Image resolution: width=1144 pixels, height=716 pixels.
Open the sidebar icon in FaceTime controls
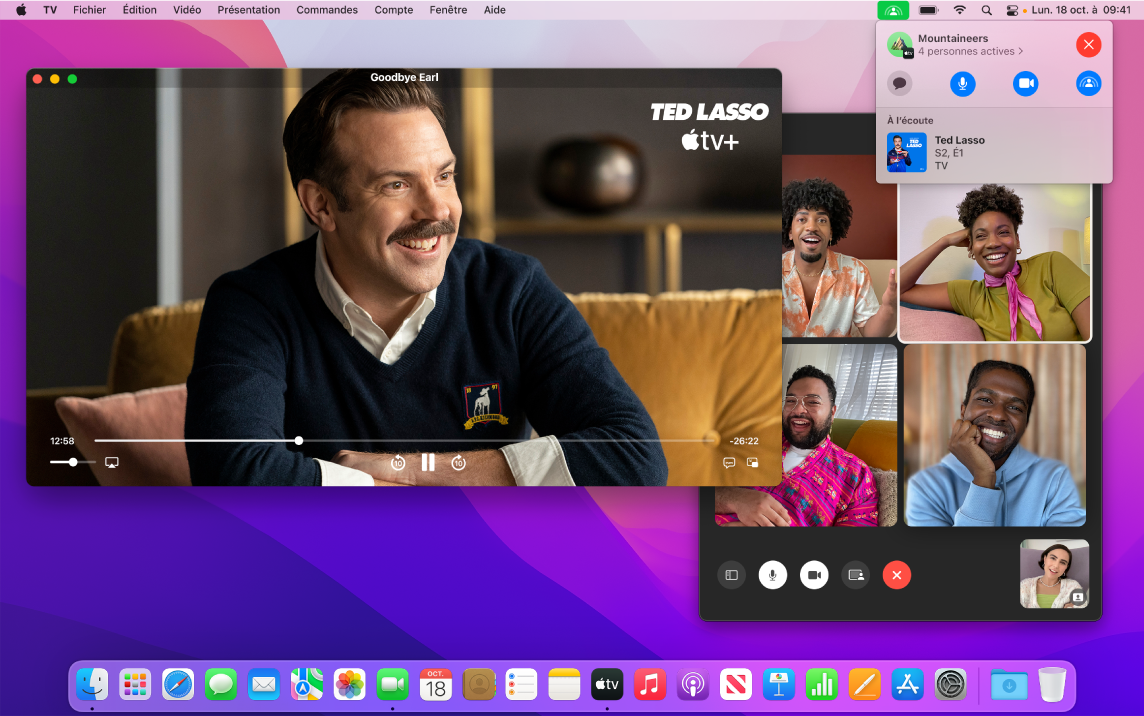tap(731, 574)
